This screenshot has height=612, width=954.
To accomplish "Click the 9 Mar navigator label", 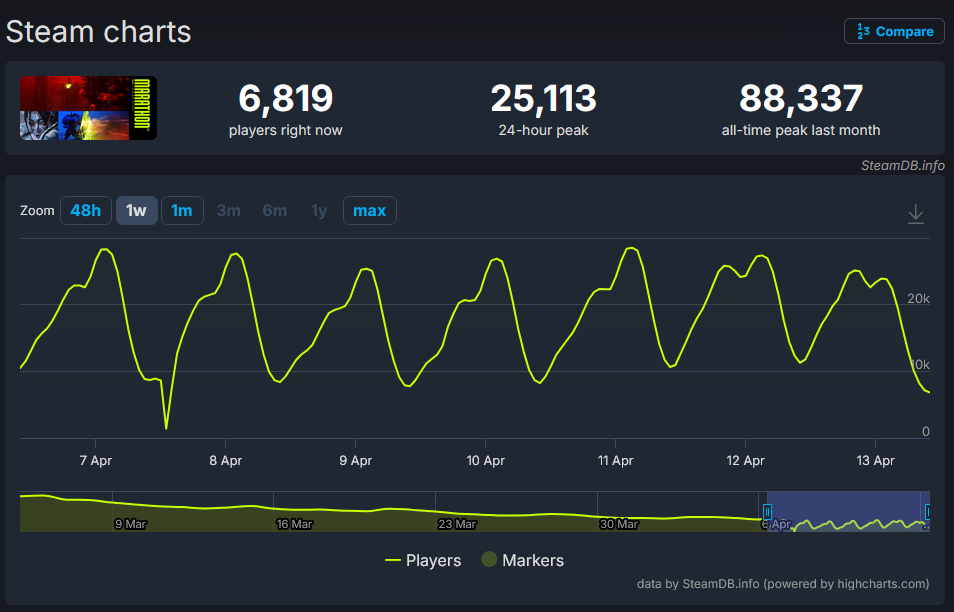I will pos(131,524).
